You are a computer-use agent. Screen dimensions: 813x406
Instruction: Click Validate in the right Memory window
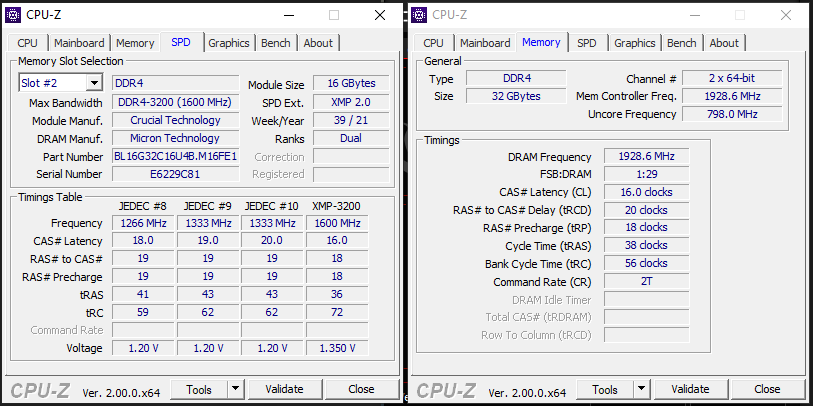pyautogui.click(x=690, y=389)
